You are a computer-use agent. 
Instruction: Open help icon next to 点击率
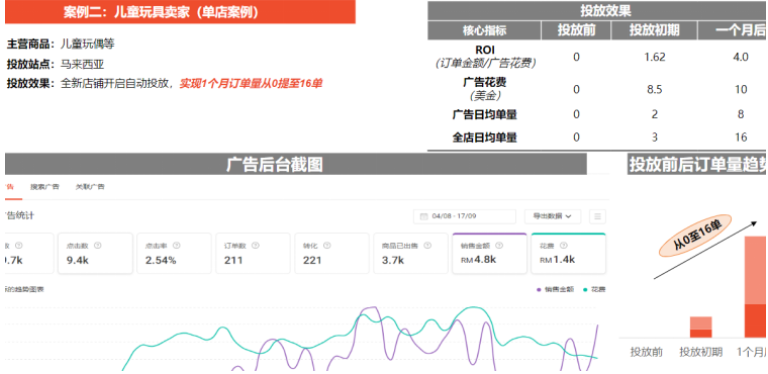click(177, 245)
